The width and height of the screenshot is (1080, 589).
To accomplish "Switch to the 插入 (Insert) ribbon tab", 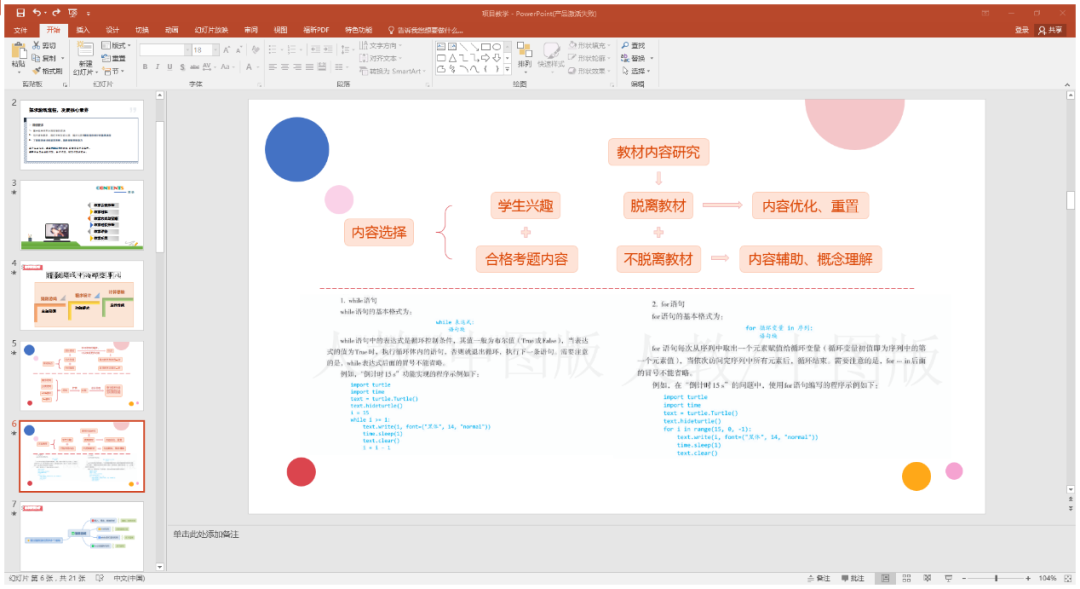I will pyautogui.click(x=83, y=30).
